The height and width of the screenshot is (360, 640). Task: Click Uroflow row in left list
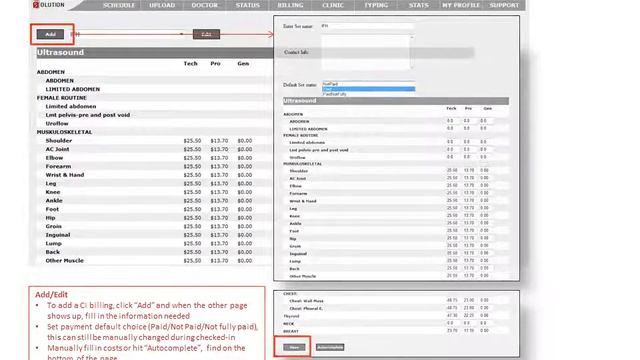point(57,124)
